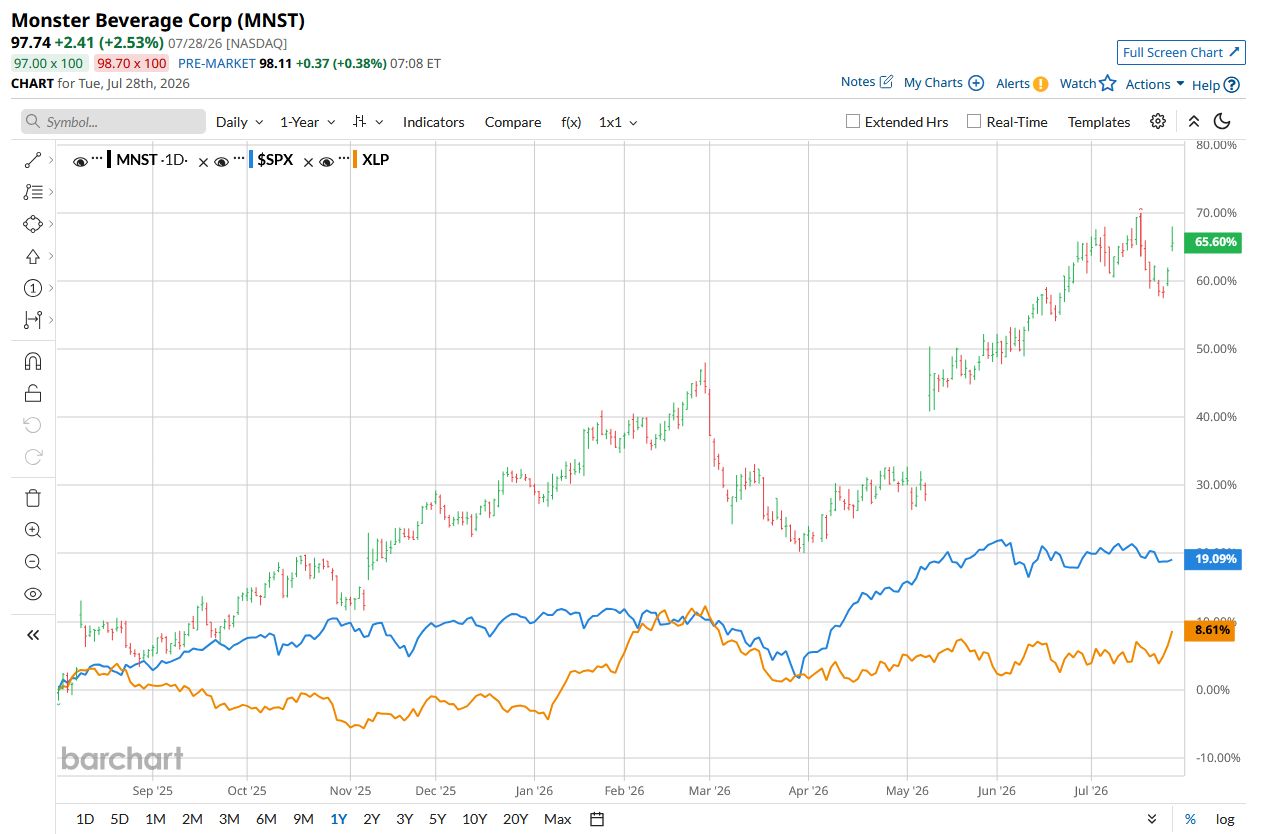Toggle log scale button

(x=1225, y=819)
